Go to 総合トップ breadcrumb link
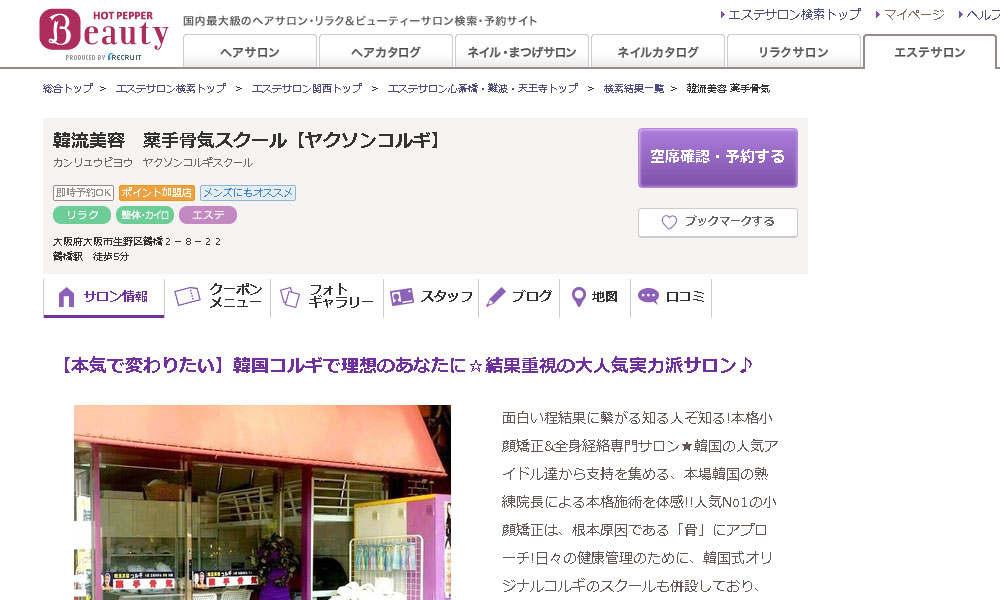This screenshot has height=600, width=1000. [x=68, y=89]
